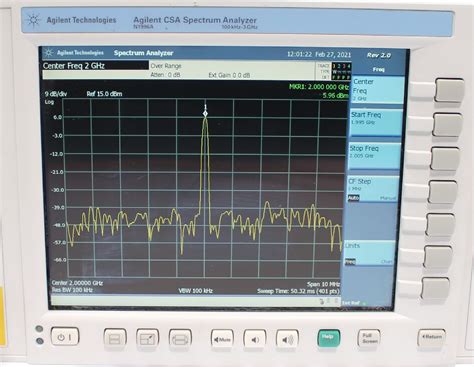
Task: Push the power standby button
Action: [65, 336]
